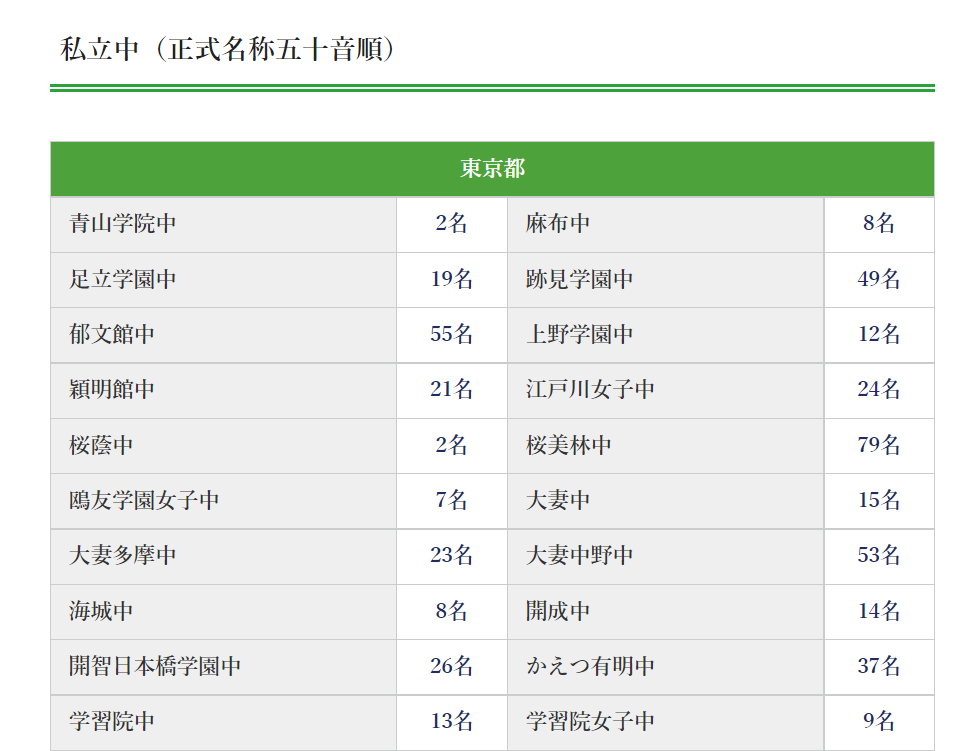Select the 49名 count cell
The height and width of the screenshot is (751, 971).
coord(879,280)
